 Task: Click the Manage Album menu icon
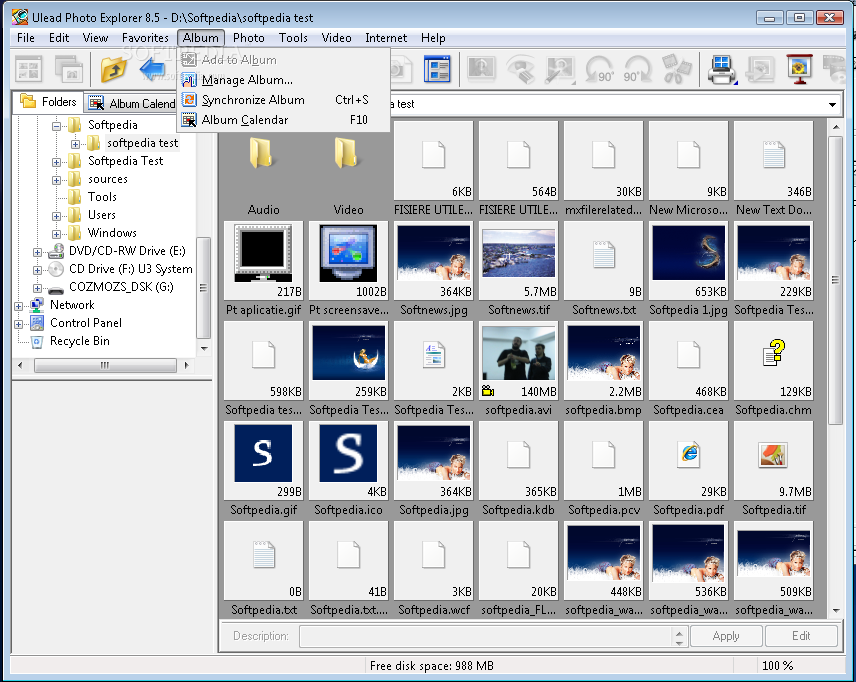(189, 80)
